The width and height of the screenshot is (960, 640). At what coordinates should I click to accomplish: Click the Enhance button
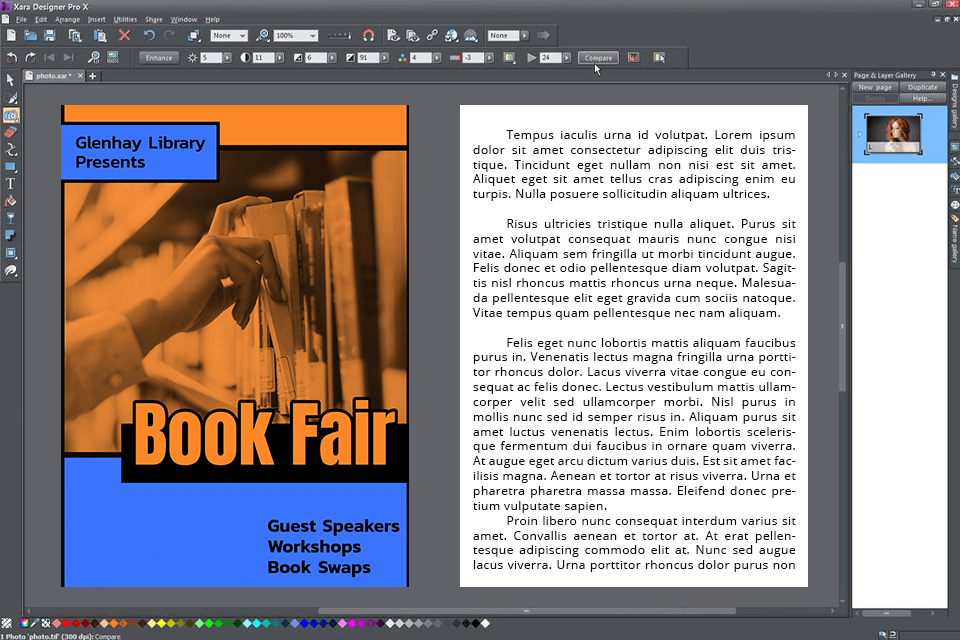tap(159, 58)
